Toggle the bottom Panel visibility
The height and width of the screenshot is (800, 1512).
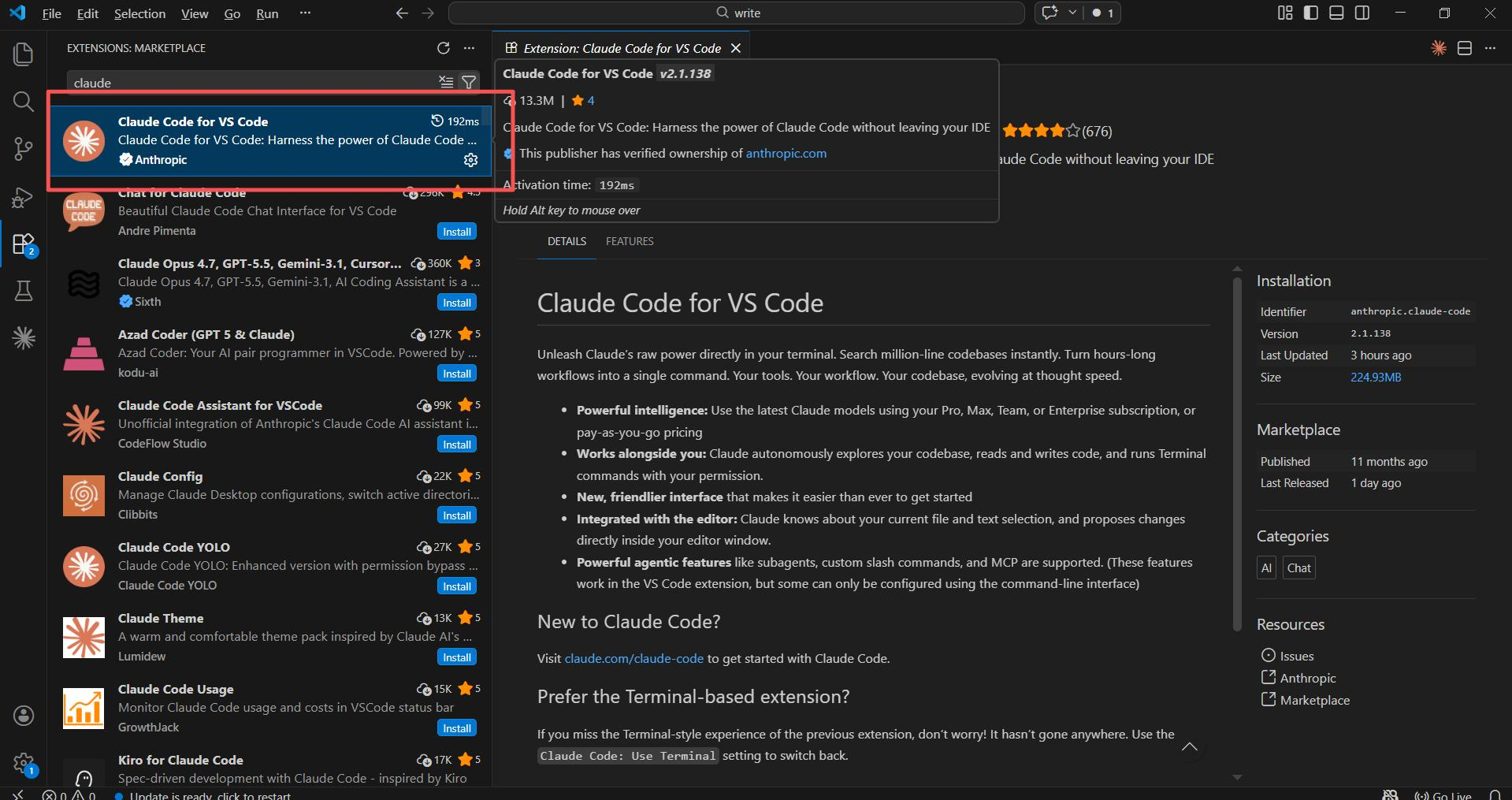point(1336,13)
